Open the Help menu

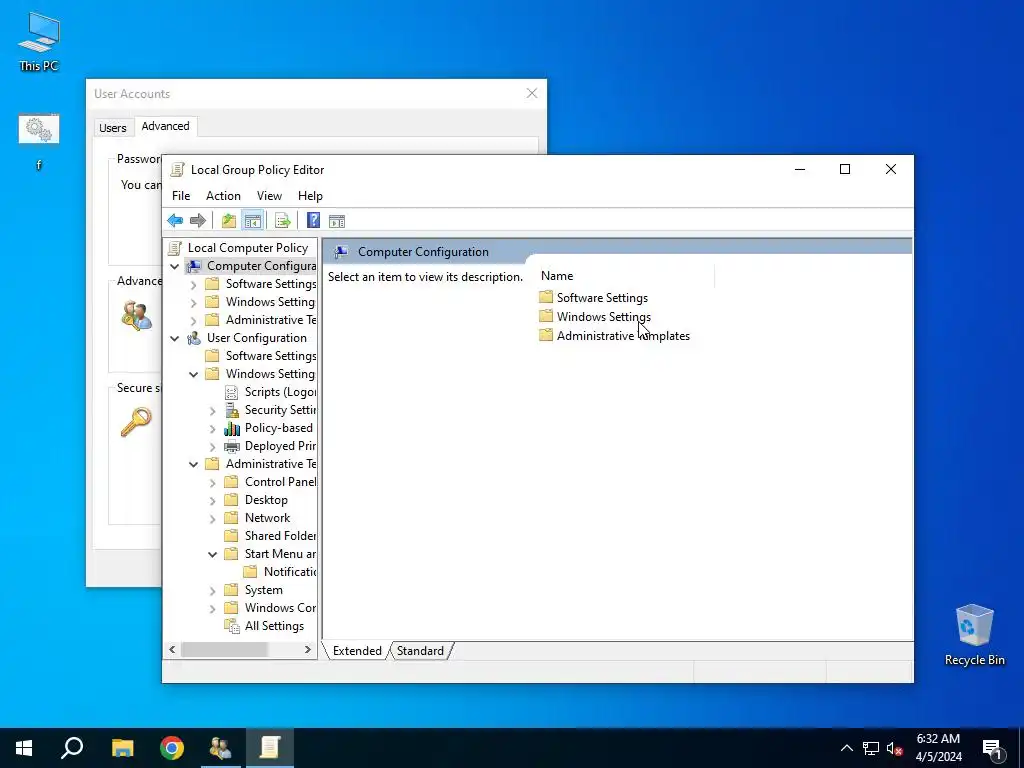pos(310,196)
